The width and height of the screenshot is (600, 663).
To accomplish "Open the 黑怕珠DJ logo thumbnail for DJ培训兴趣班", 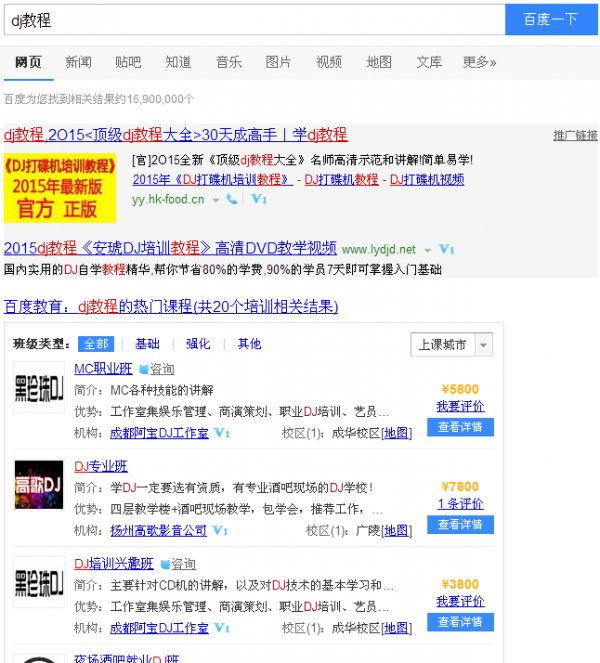I will 39,582.
